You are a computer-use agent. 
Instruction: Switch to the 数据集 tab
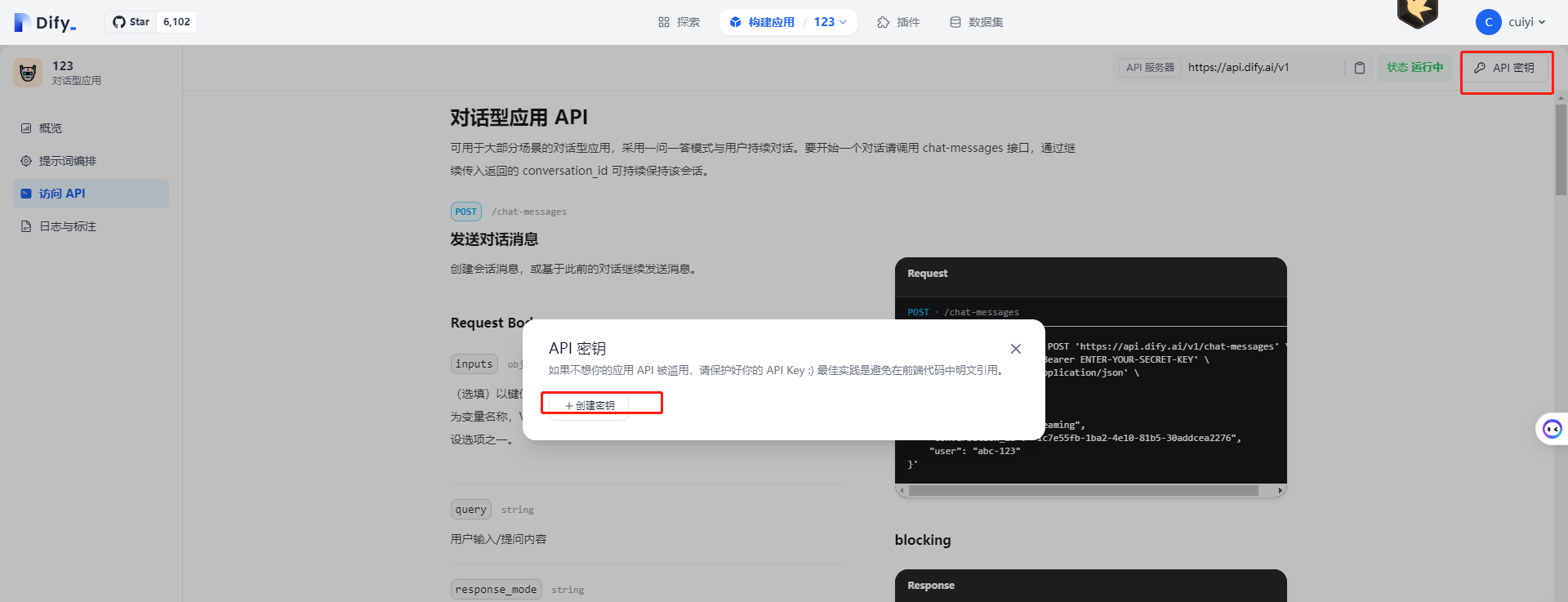977,22
